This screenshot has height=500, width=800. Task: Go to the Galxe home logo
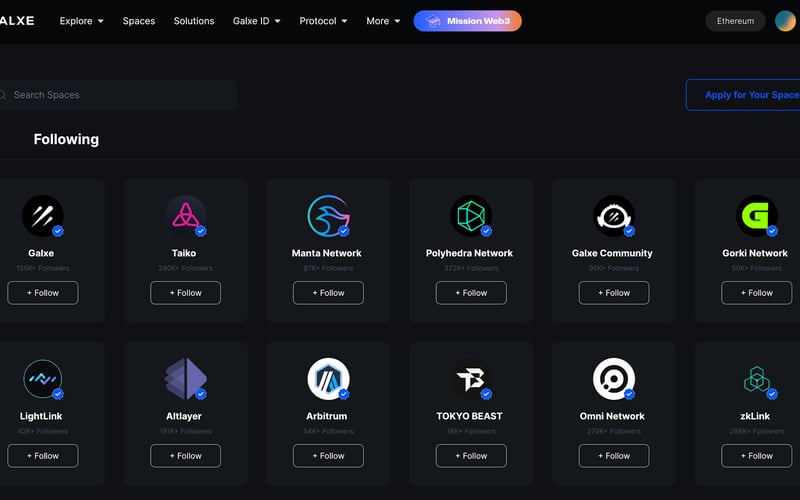coord(17,21)
